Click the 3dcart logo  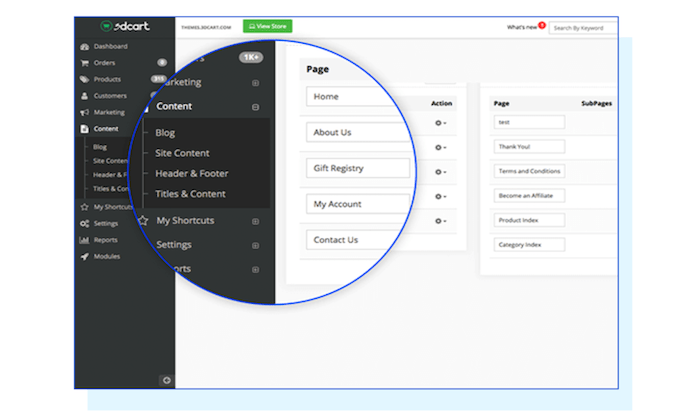click(x=125, y=26)
